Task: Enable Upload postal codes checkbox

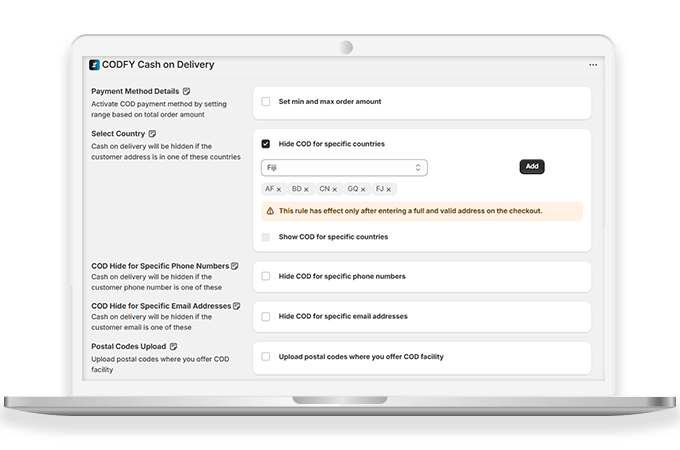Action: tap(266, 356)
